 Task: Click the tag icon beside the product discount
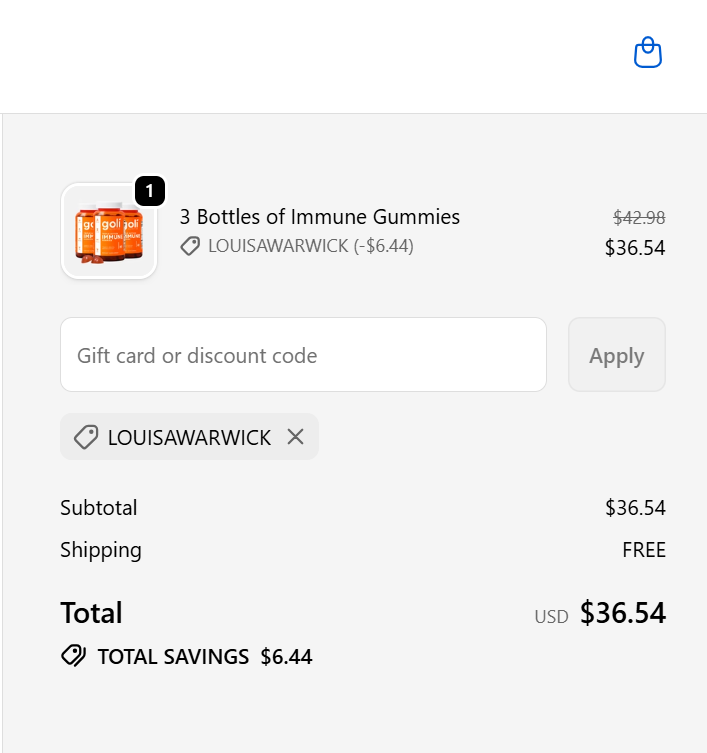[190, 246]
